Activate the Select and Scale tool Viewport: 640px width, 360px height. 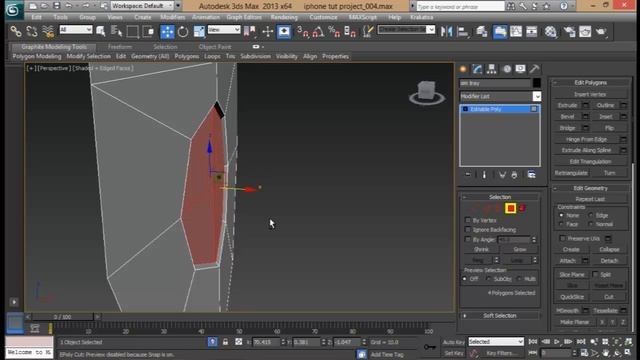199,31
